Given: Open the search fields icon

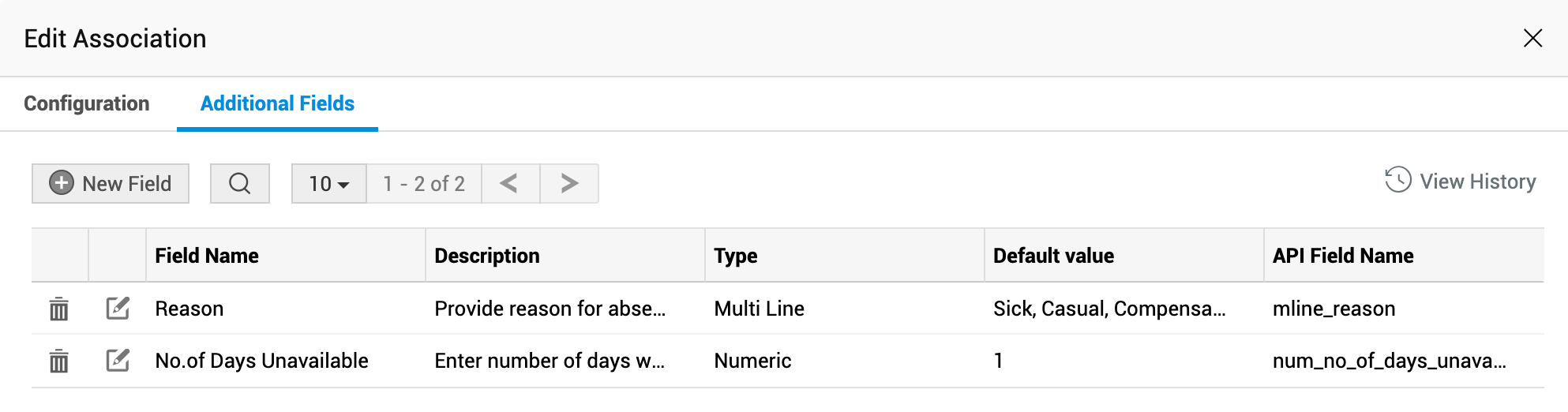Looking at the screenshot, I should [x=240, y=184].
